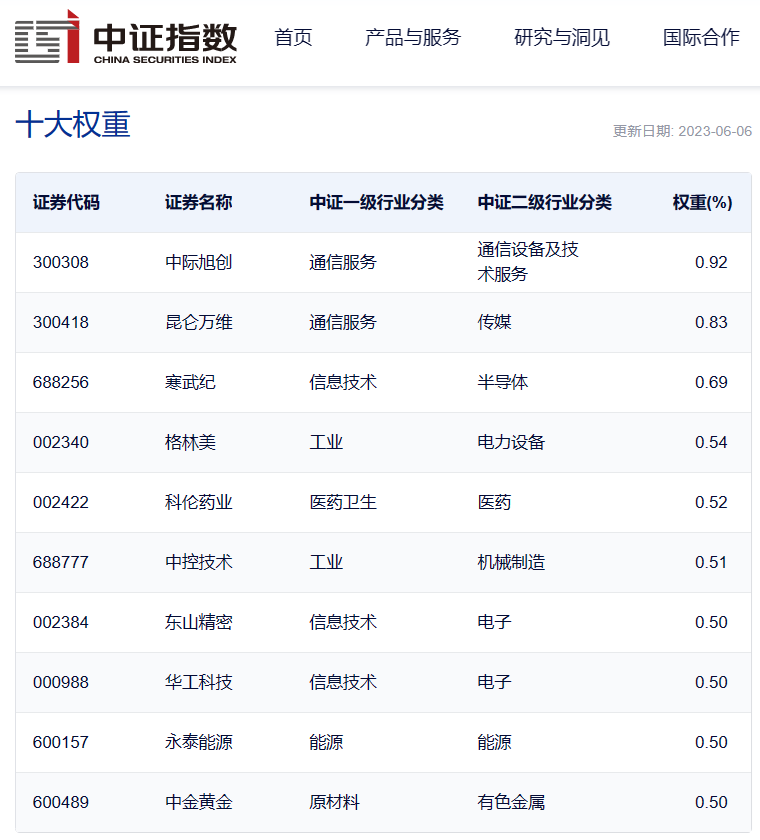Screen dimensions: 760x840
Task: Click the 权重(%) column header
Action: [x=702, y=202]
